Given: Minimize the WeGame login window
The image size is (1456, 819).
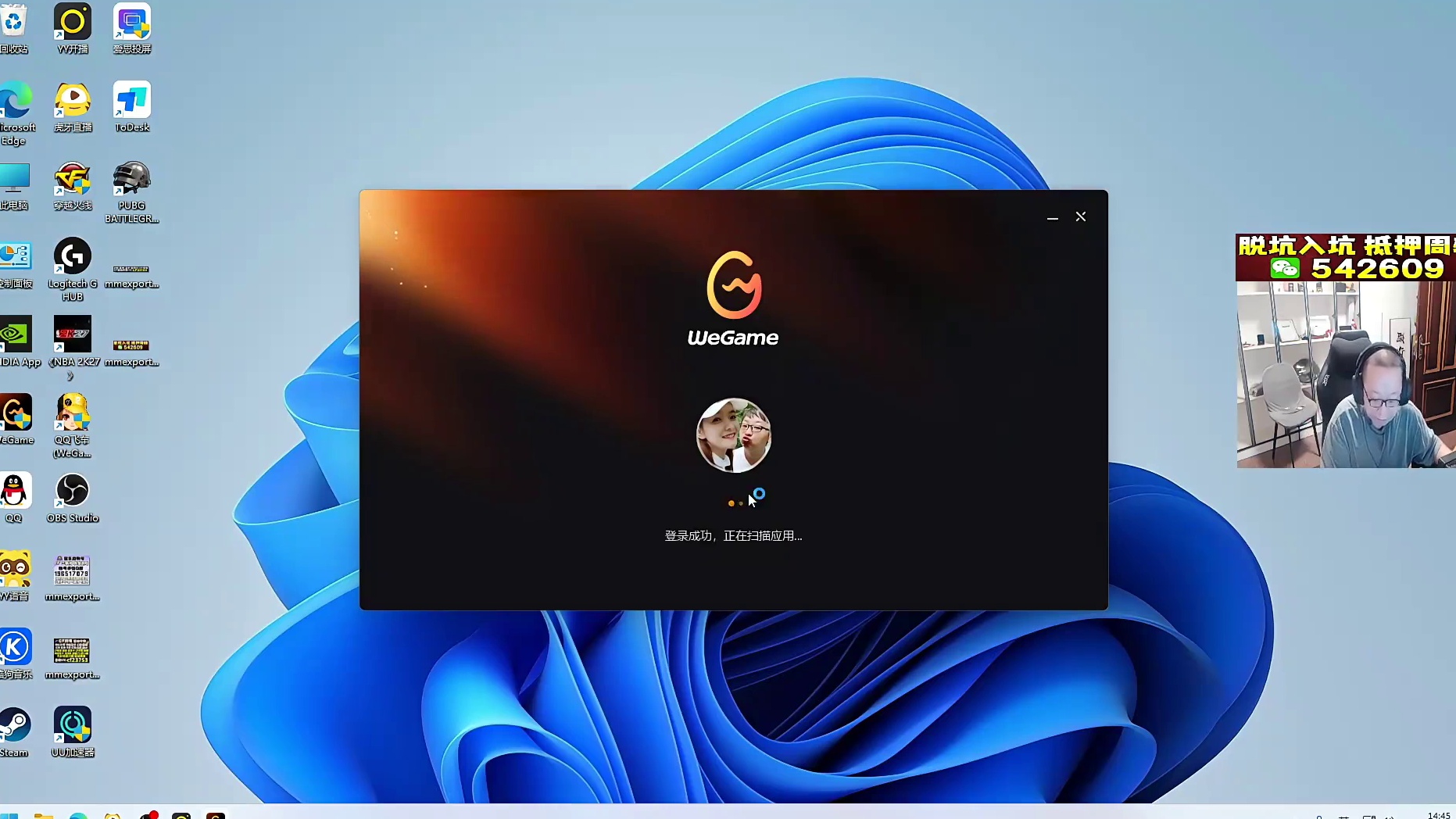Looking at the screenshot, I should [x=1053, y=217].
